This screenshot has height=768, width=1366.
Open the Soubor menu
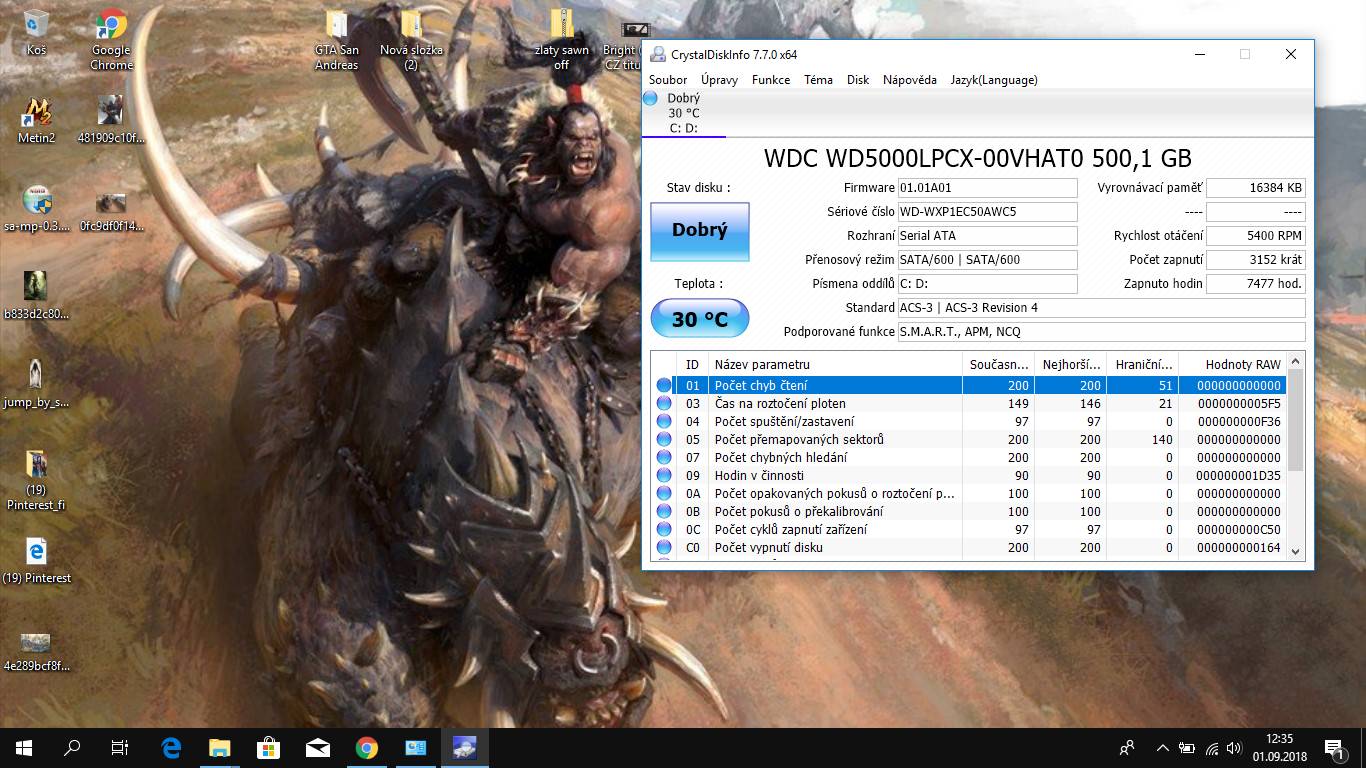pyautogui.click(x=668, y=80)
